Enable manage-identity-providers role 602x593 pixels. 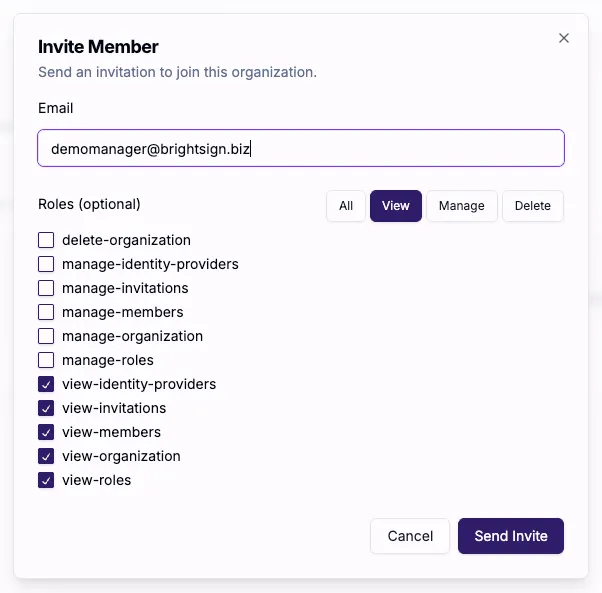pos(46,264)
